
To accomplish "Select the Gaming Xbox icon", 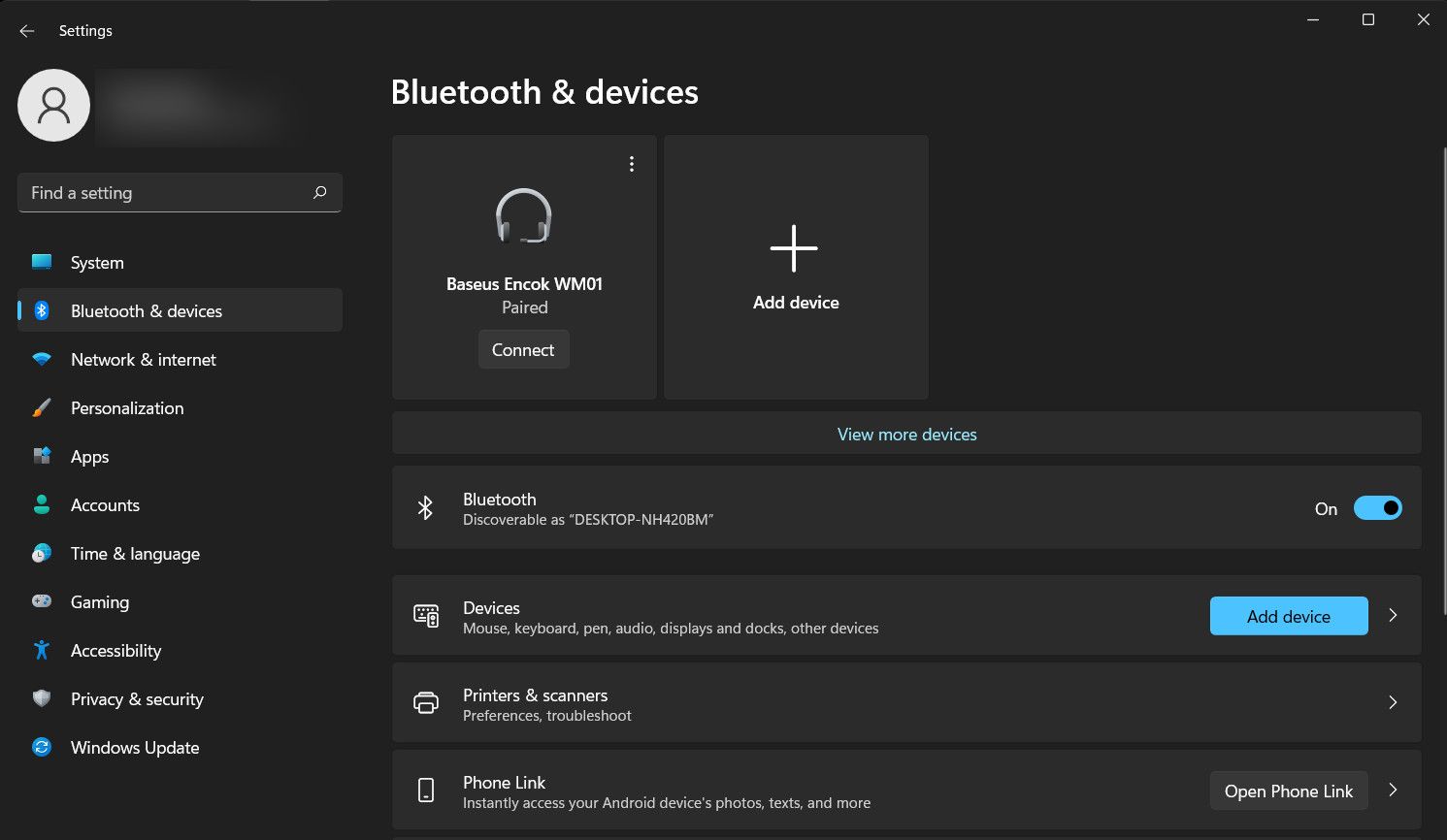I will coord(42,601).
